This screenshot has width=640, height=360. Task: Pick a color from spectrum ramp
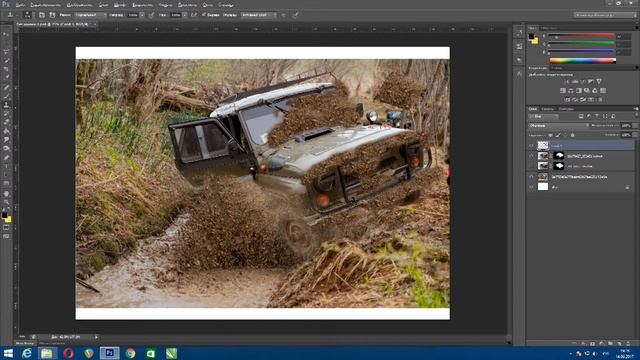pos(583,61)
